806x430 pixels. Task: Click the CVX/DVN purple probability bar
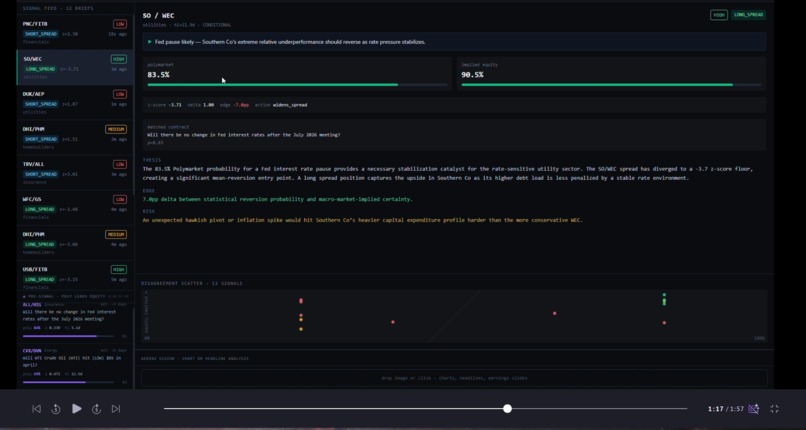coord(68,382)
